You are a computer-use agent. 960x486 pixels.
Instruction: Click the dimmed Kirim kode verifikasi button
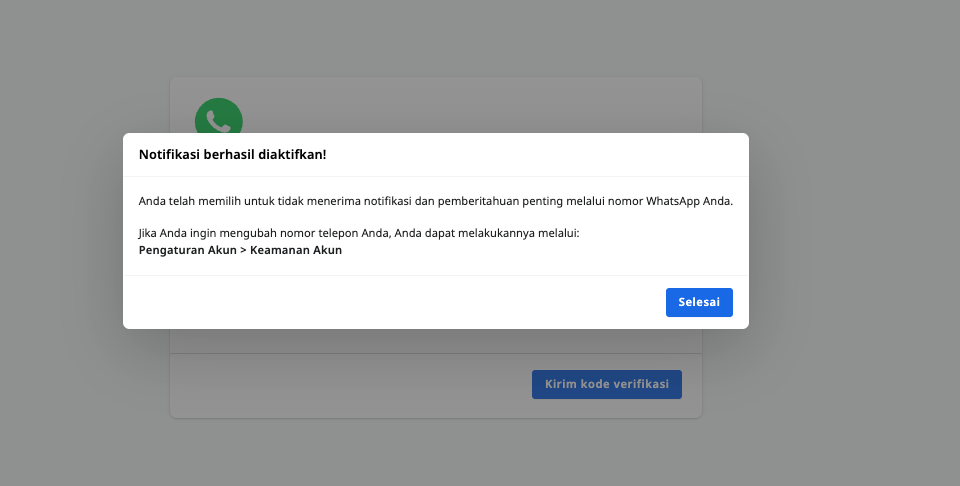tap(607, 384)
